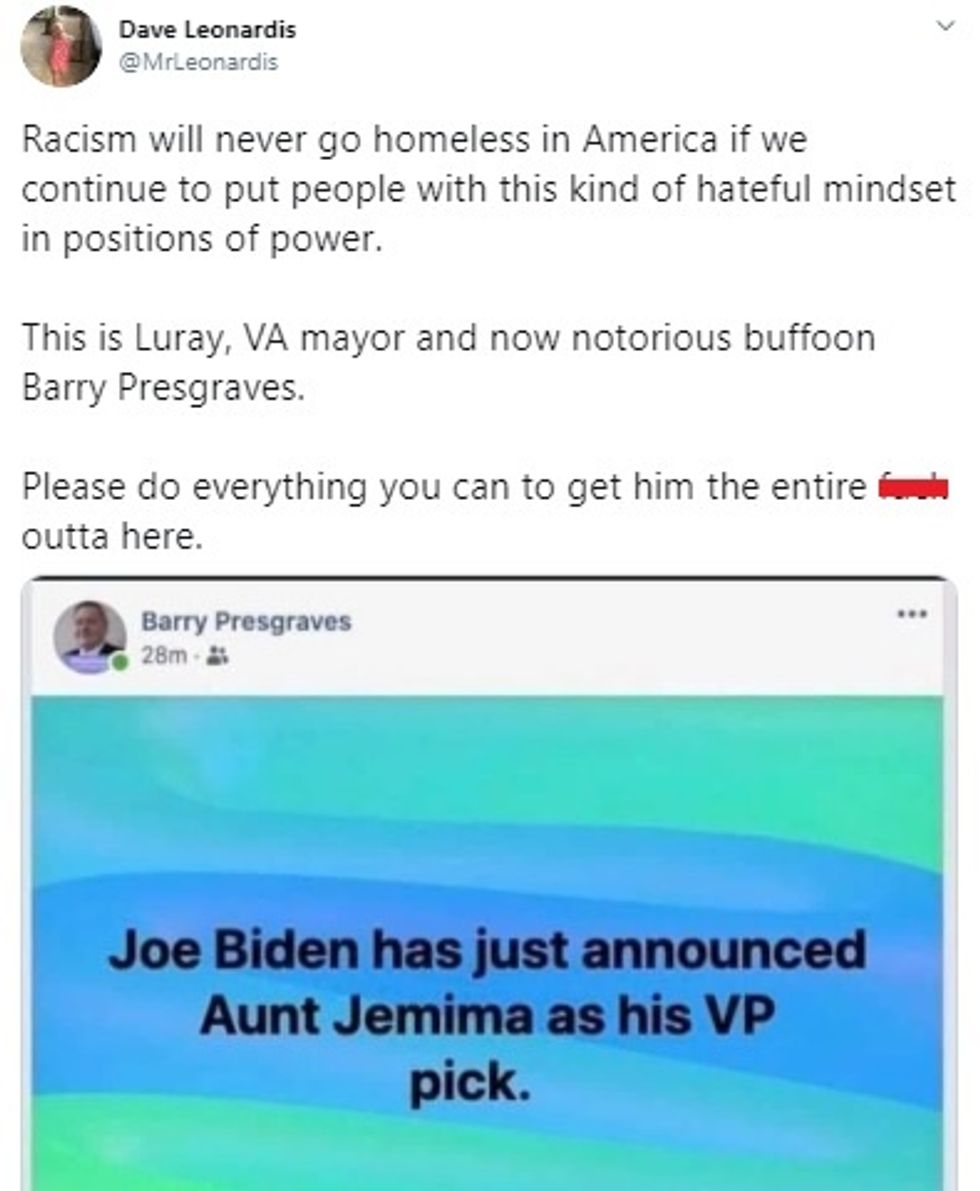Screen dimensions: 980x1191
Task: Select the 'Joe Biden has just announced' line
Action: click(487, 951)
